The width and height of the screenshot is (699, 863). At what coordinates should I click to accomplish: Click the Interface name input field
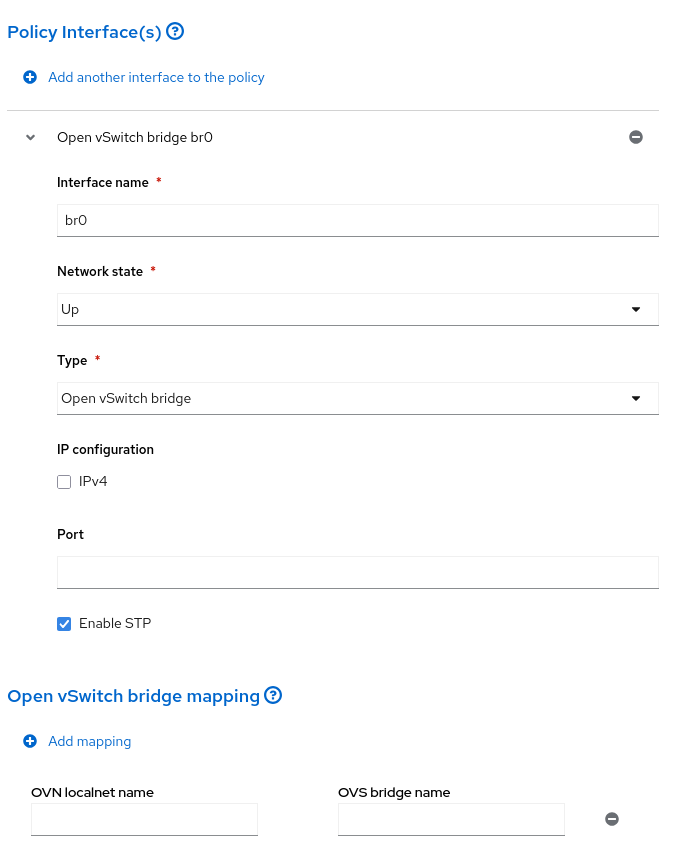pyautogui.click(x=357, y=221)
